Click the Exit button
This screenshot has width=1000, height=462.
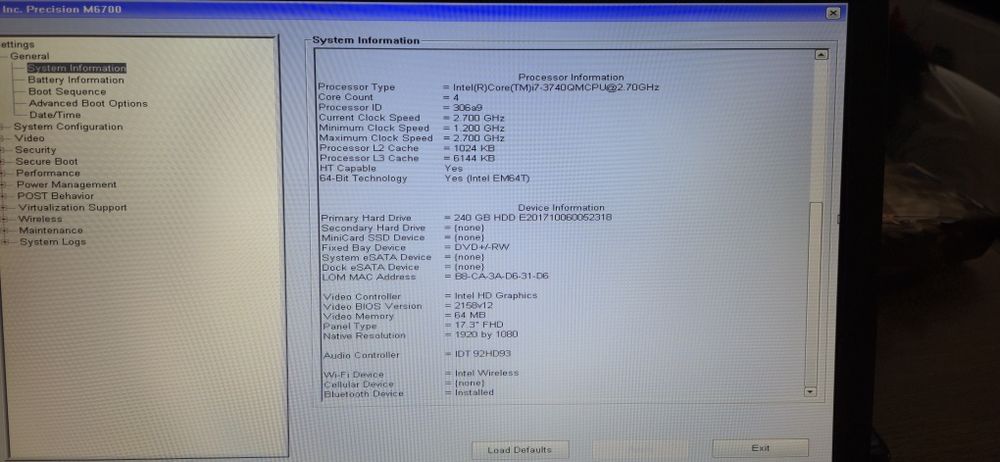pos(760,448)
